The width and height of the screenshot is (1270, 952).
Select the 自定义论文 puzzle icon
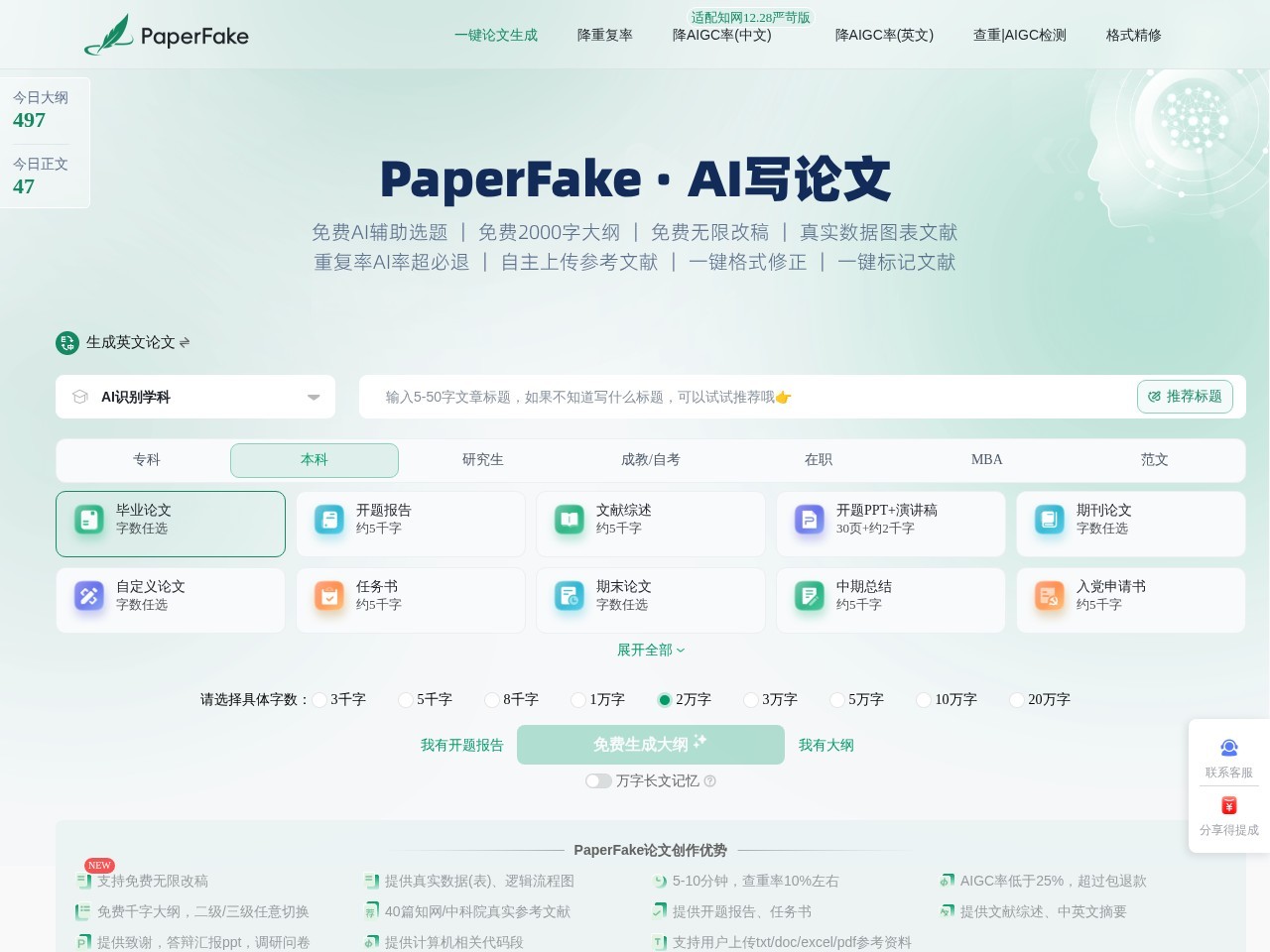coord(89,595)
